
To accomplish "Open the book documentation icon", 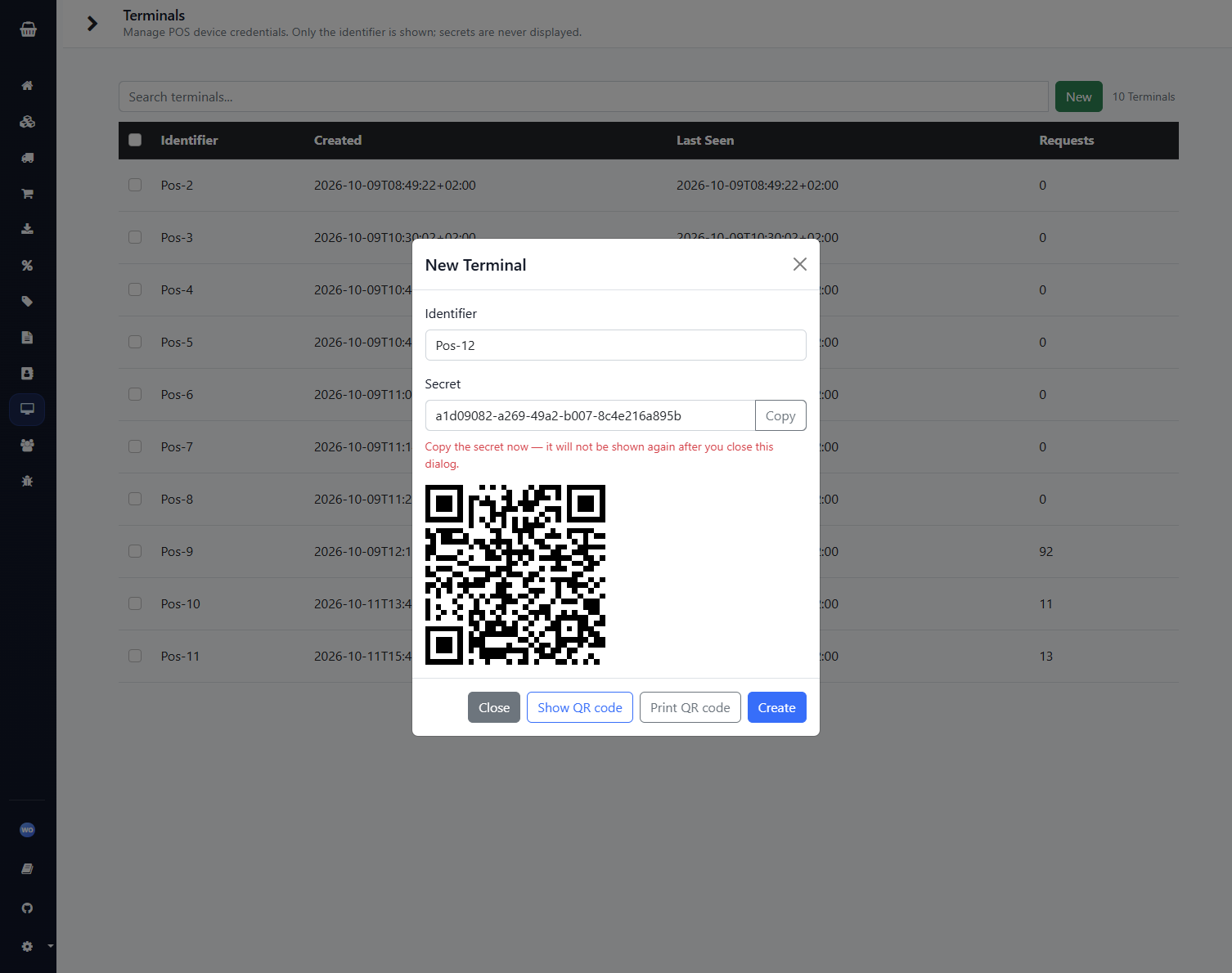I will pos(27,869).
